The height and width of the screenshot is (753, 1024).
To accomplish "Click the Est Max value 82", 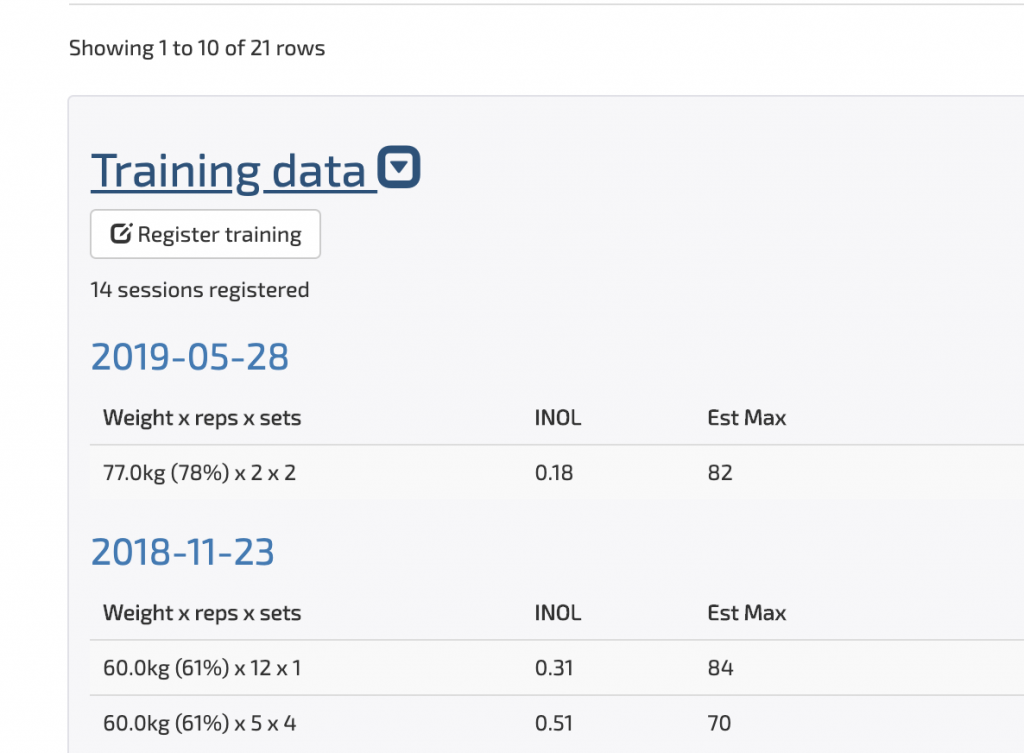I will pos(720,473).
